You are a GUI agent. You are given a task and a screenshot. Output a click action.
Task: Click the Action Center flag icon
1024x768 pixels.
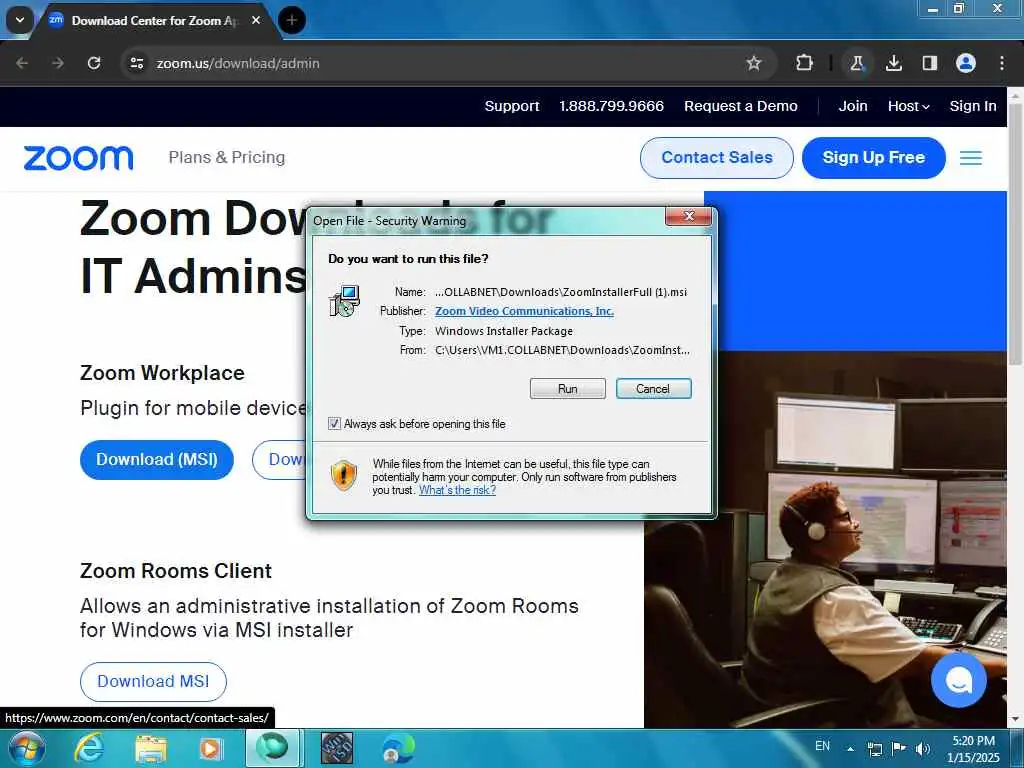coord(899,749)
